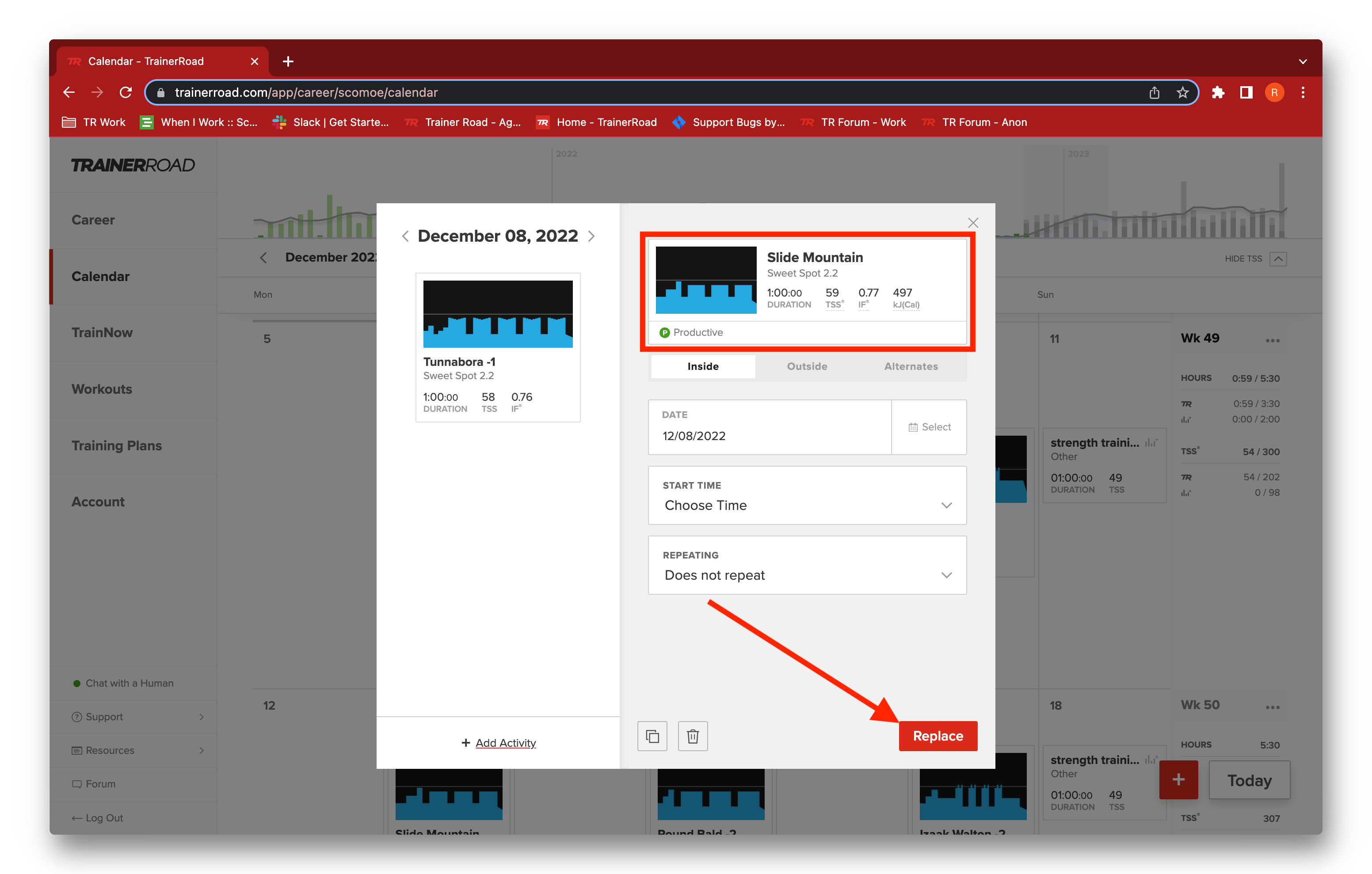Toggle the Chrome side panel icon
This screenshot has height=874, width=1372.
click(x=1246, y=92)
